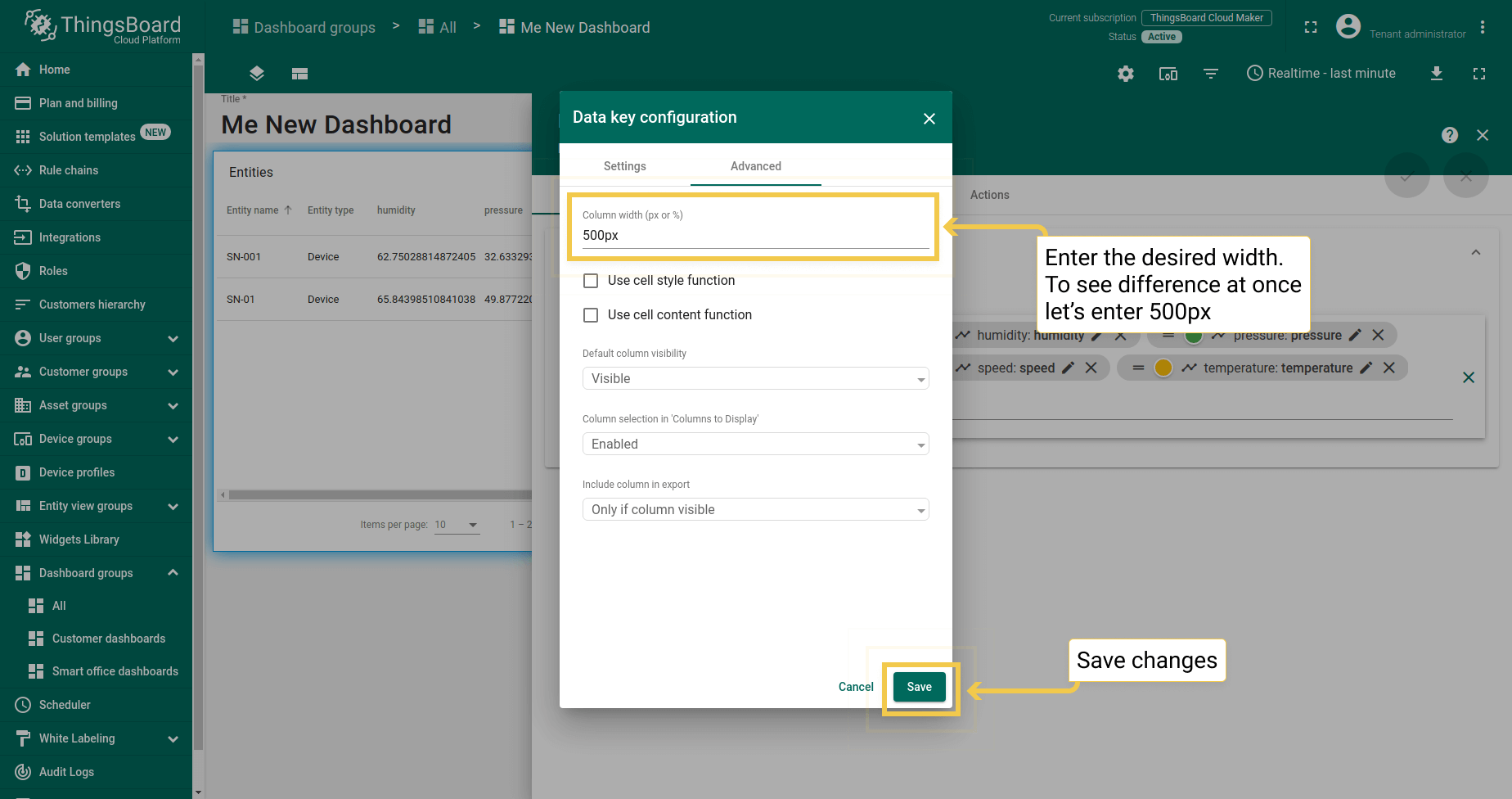The width and height of the screenshot is (1512, 799).
Task: Click Cancel in data key dialog
Action: tap(856, 687)
